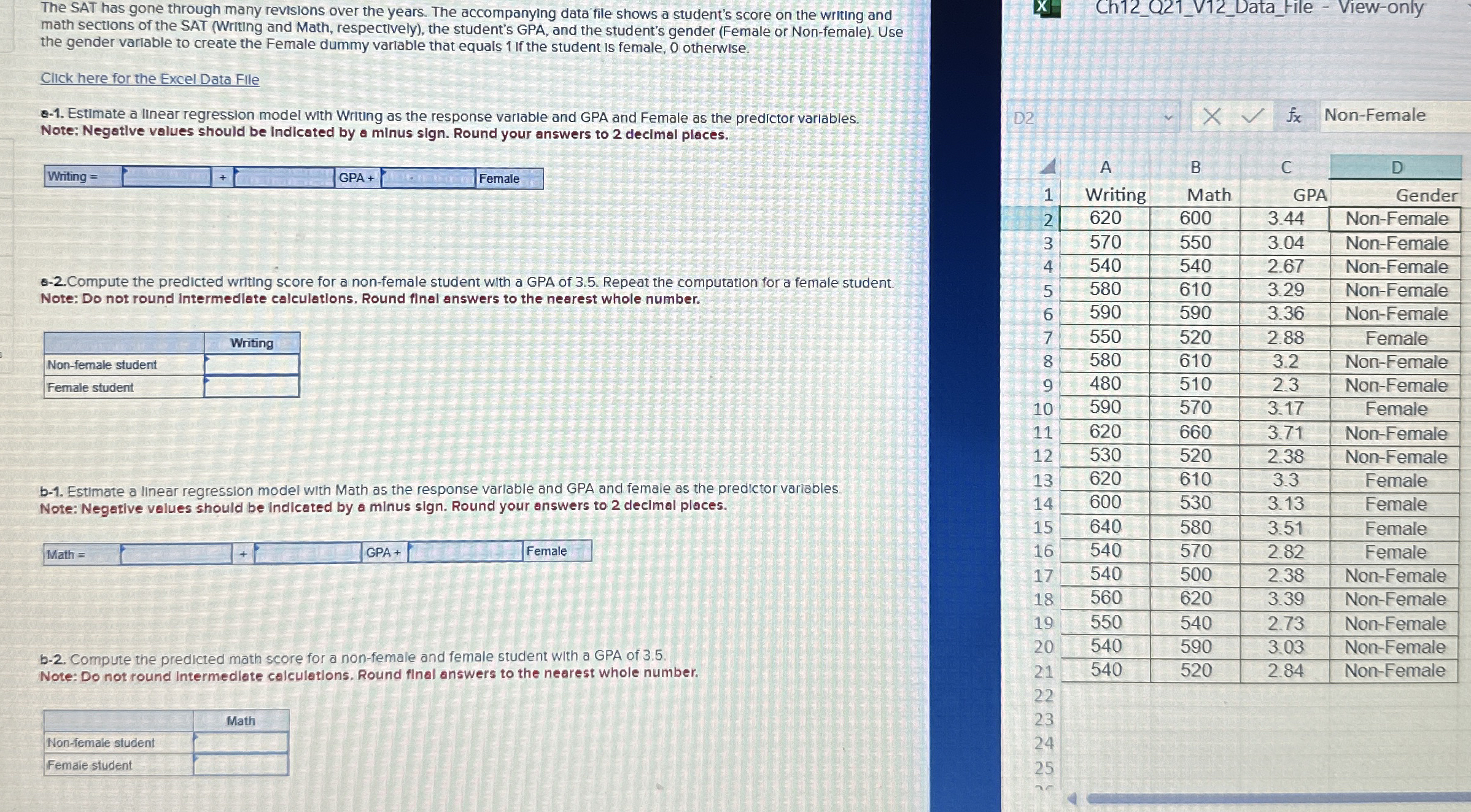Click the scroll left arrow at bottom

pyautogui.click(x=1072, y=798)
